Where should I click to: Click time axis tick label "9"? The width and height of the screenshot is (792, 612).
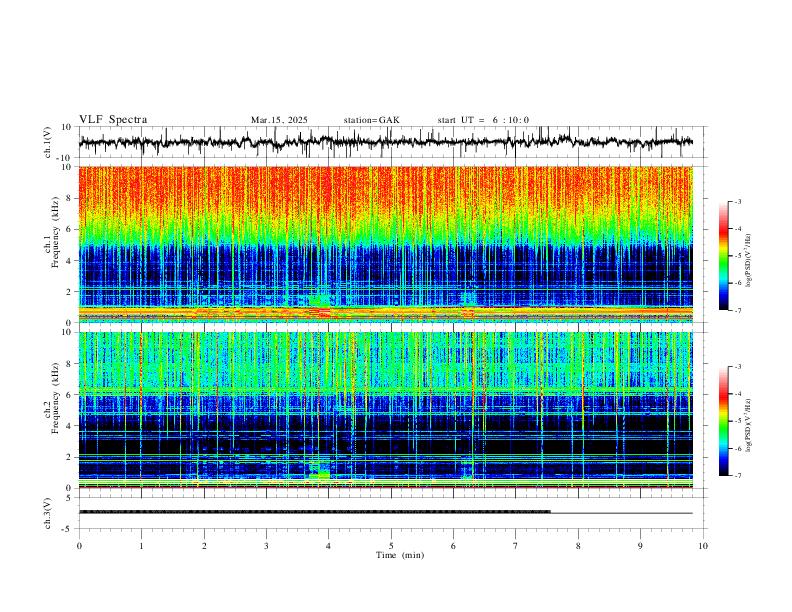coord(640,546)
